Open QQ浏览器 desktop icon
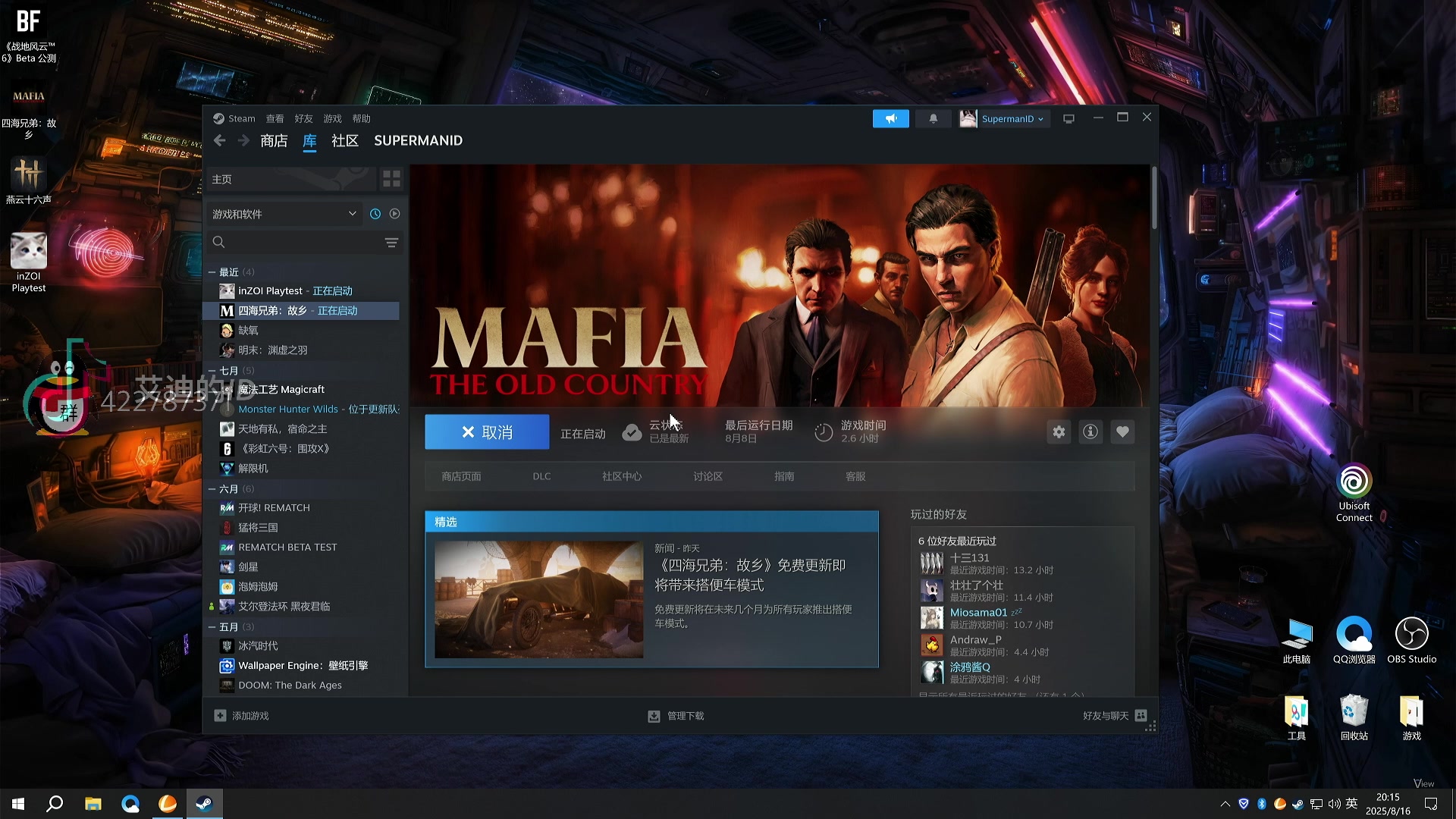Screen dimensions: 1456x819 click(x=1354, y=640)
